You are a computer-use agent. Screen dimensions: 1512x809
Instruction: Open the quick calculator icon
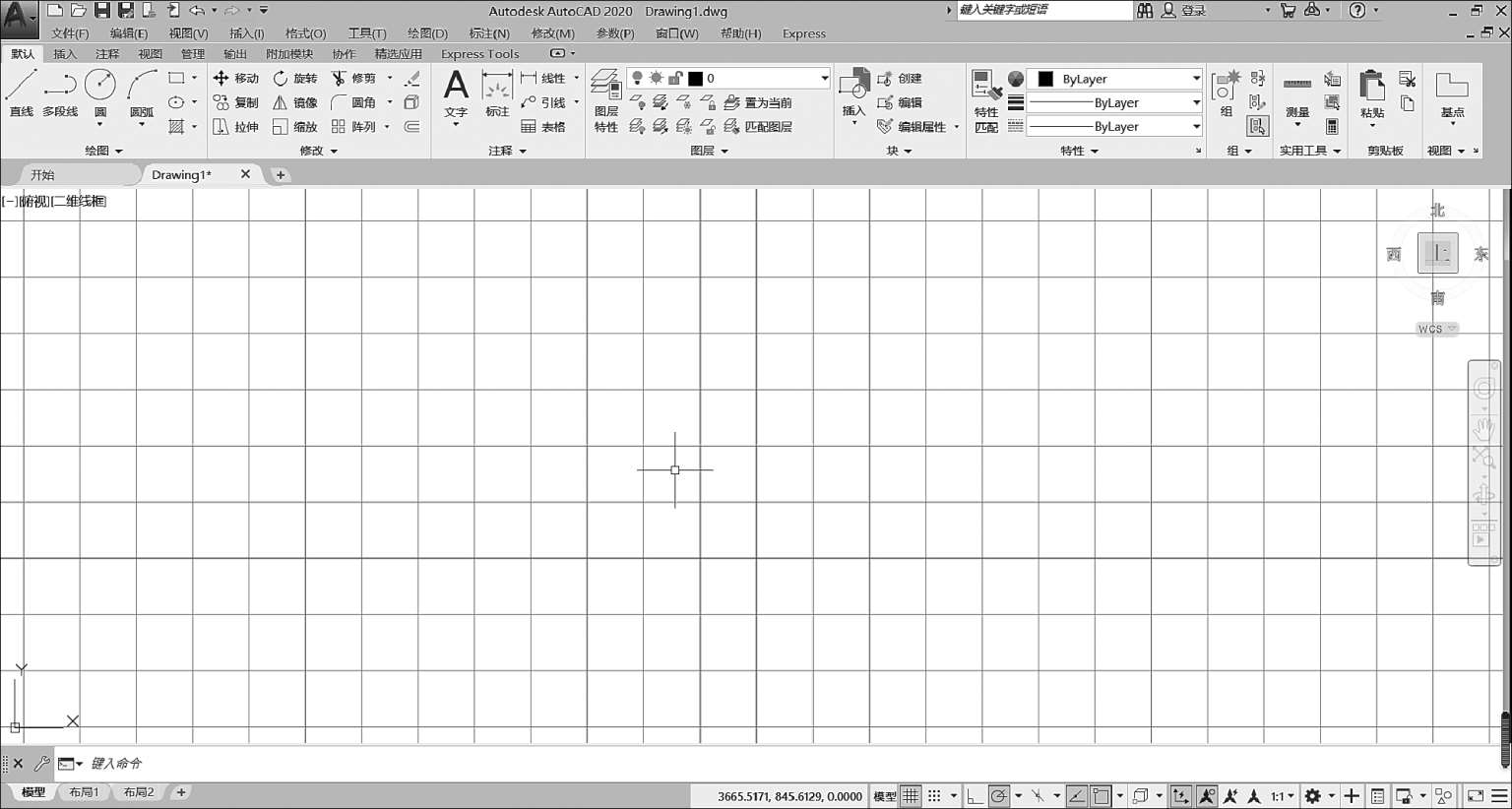1332,127
